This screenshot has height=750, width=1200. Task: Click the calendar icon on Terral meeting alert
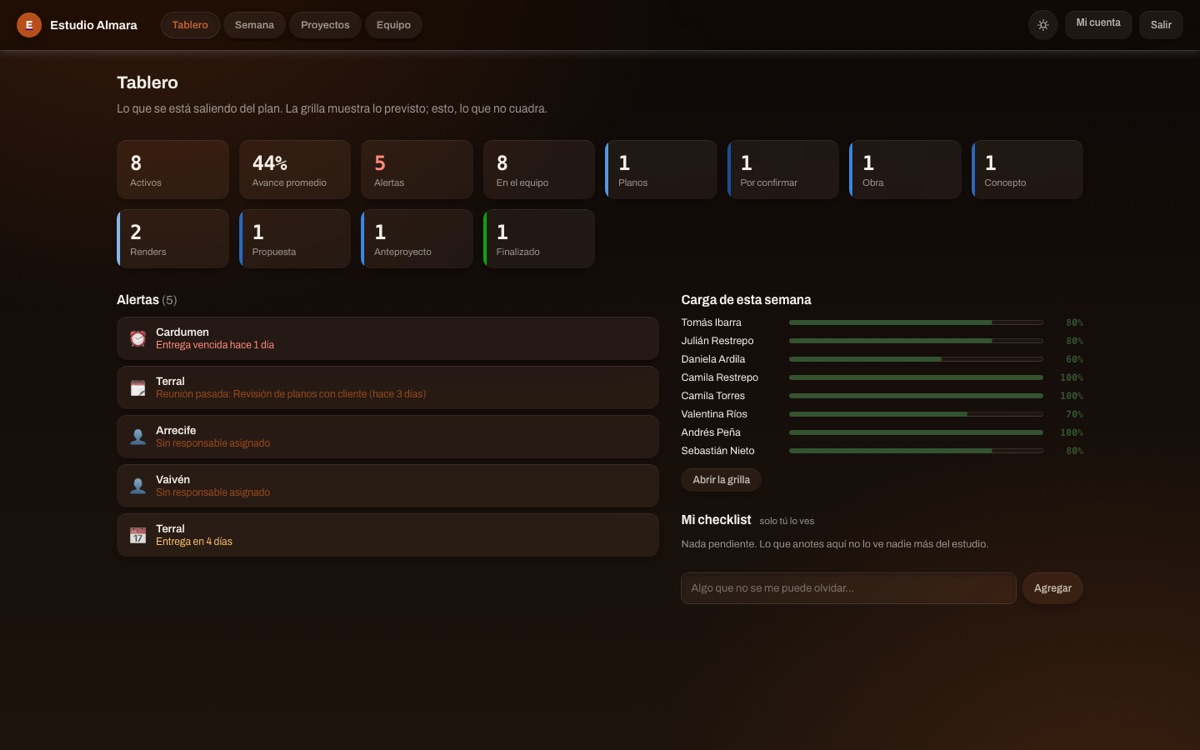(x=138, y=387)
